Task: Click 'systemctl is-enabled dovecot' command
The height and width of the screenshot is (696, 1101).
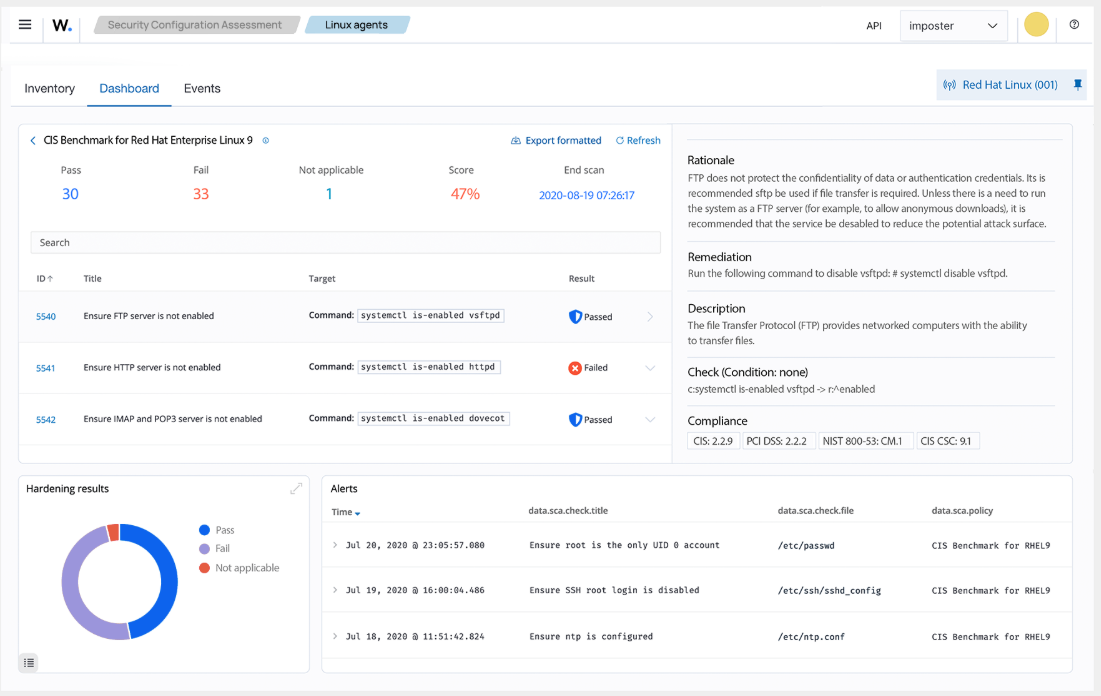Action: [x=433, y=418]
